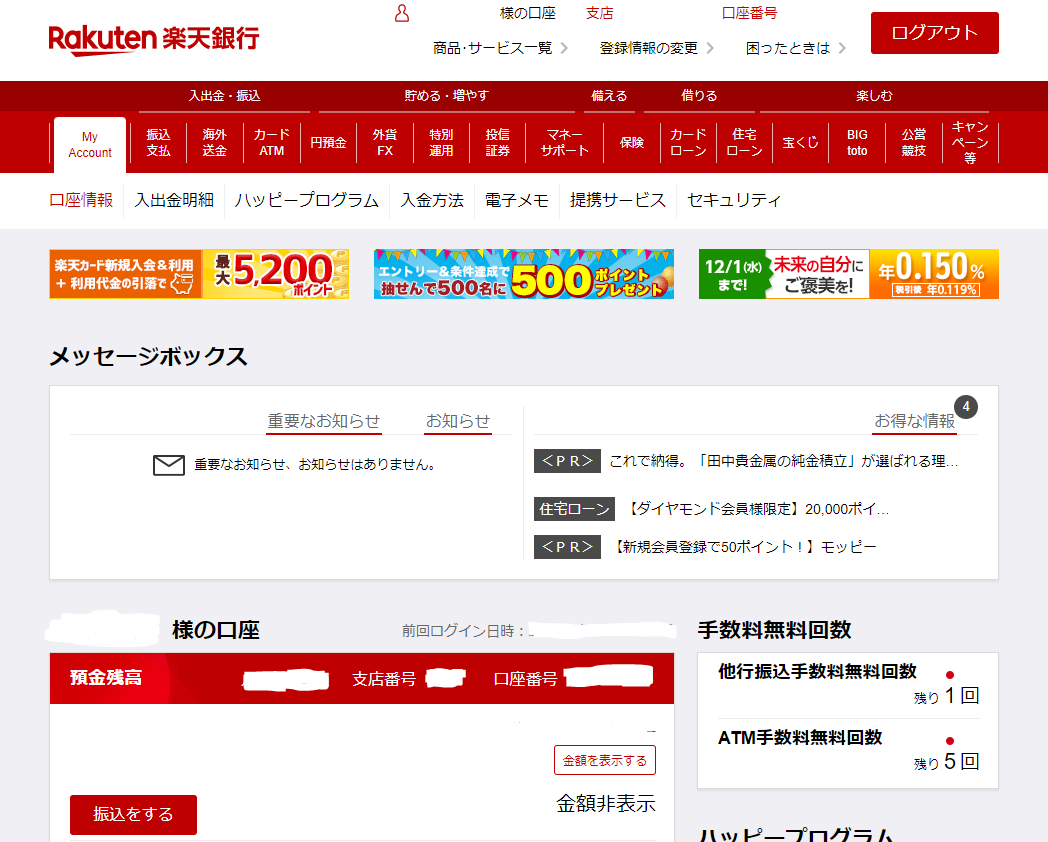Open the 投信 証券 menu item
Image resolution: width=1048 pixels, height=842 pixels.
(497, 143)
